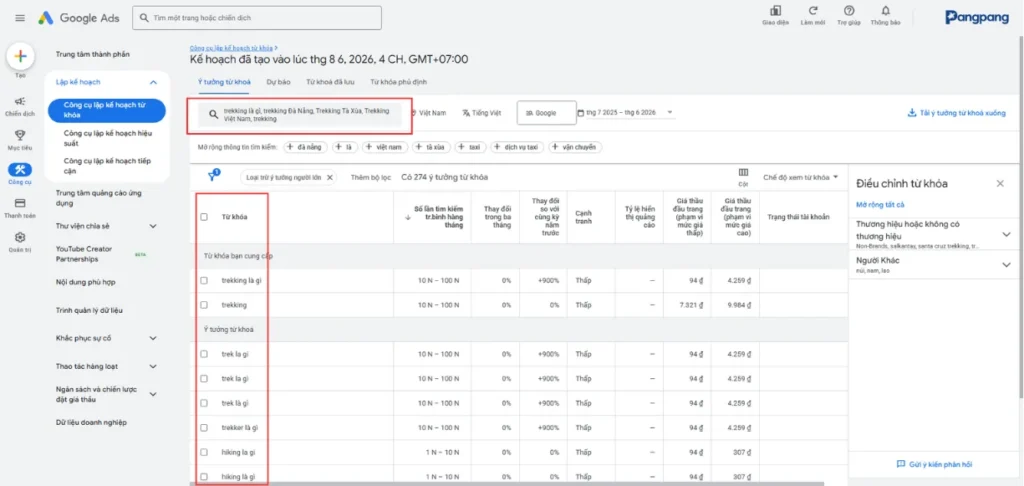Click the keyword input with trekking terms
Image resolution: width=1024 pixels, height=486 pixels.
tap(300, 114)
